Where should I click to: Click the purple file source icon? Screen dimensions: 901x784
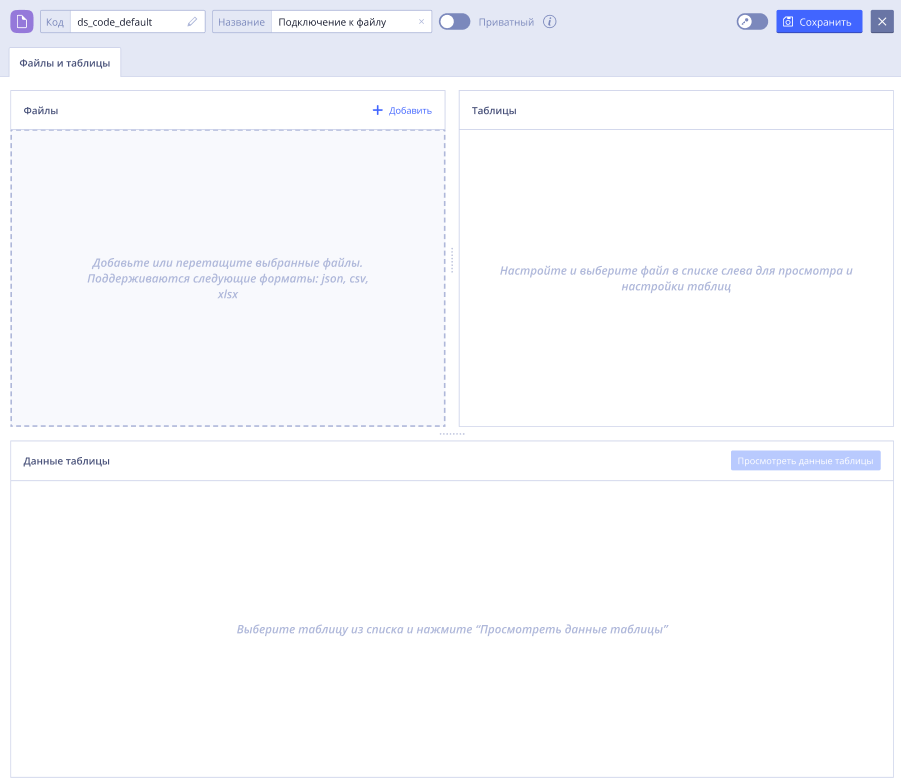(22, 22)
